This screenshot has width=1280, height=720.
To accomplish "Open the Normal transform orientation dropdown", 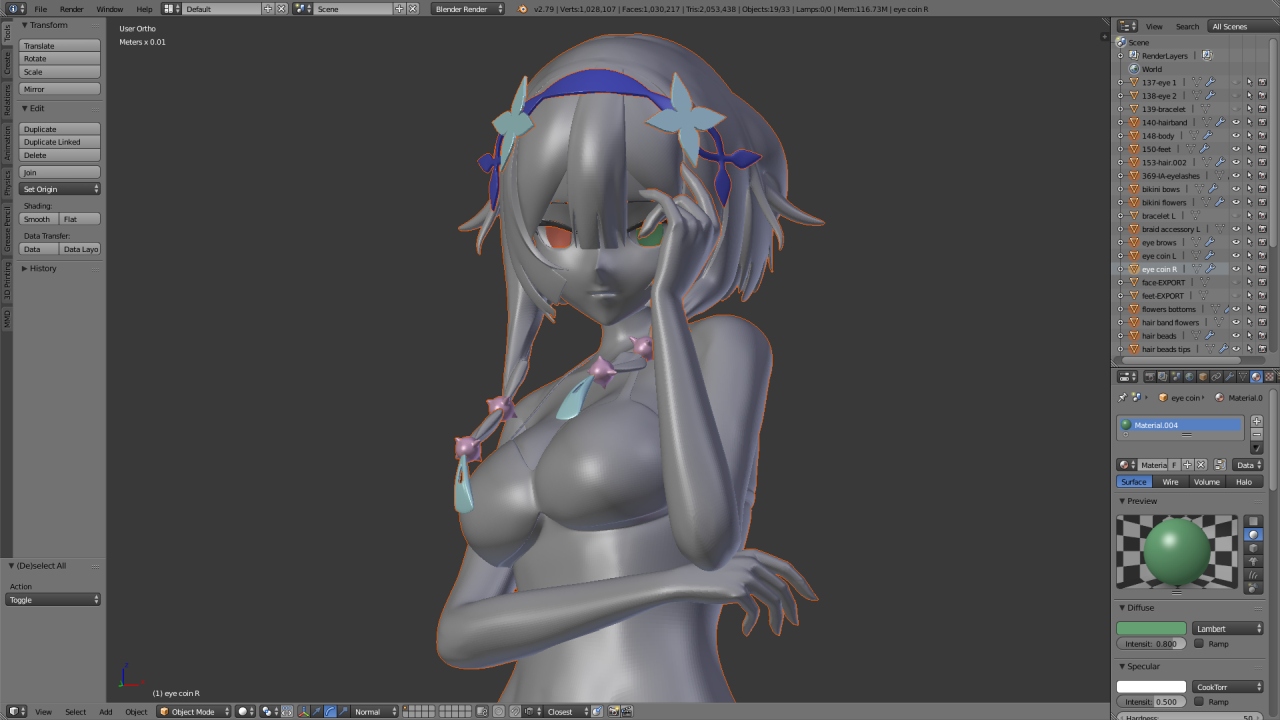I will click(x=375, y=711).
